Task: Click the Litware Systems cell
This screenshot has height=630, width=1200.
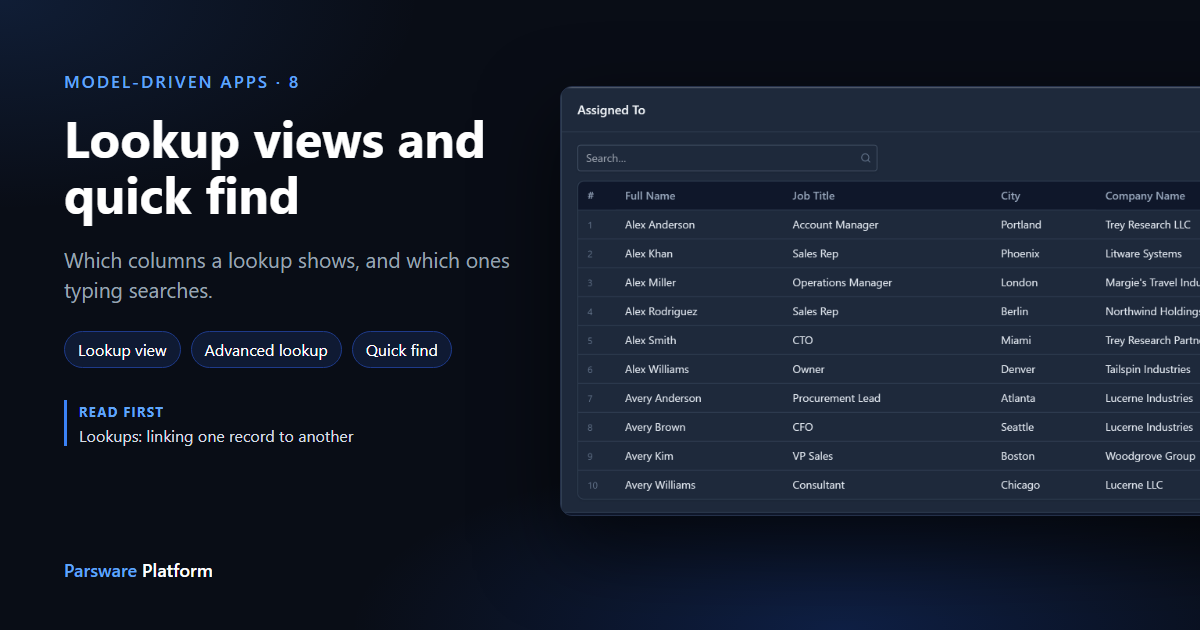Action: (1143, 254)
